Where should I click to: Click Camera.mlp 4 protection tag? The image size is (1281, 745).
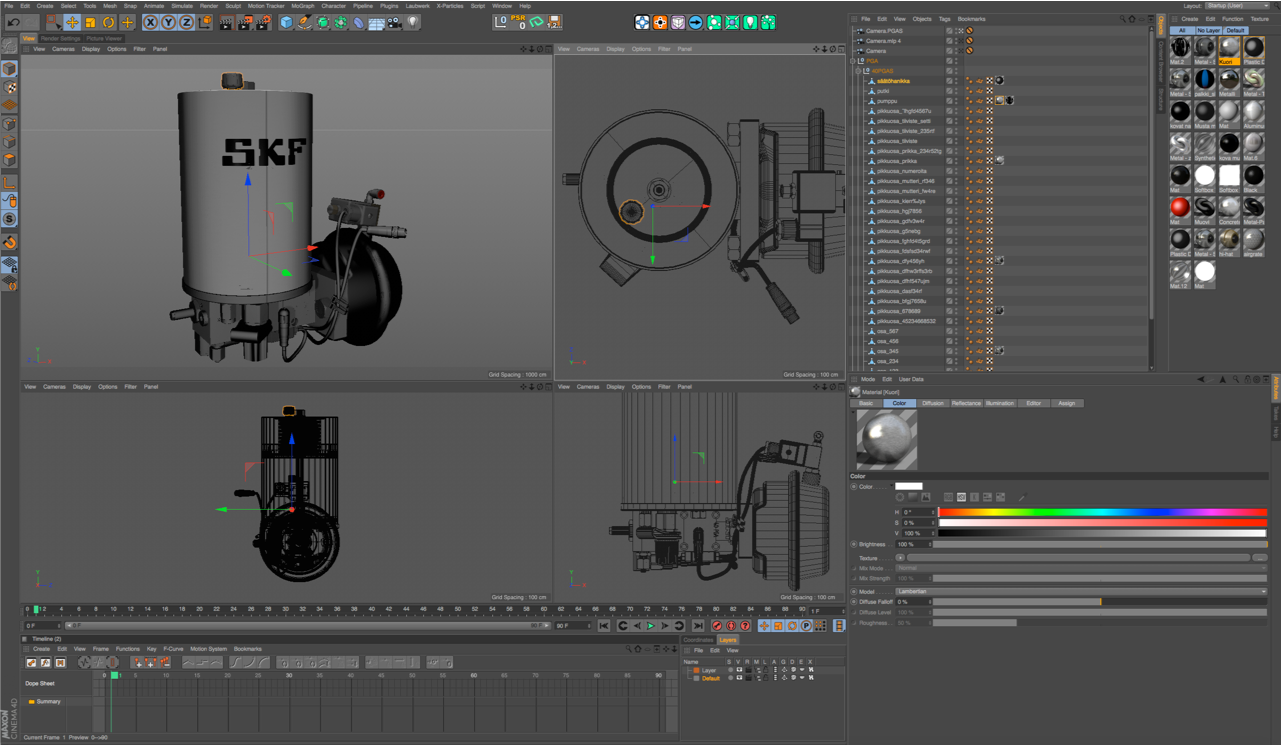click(969, 41)
